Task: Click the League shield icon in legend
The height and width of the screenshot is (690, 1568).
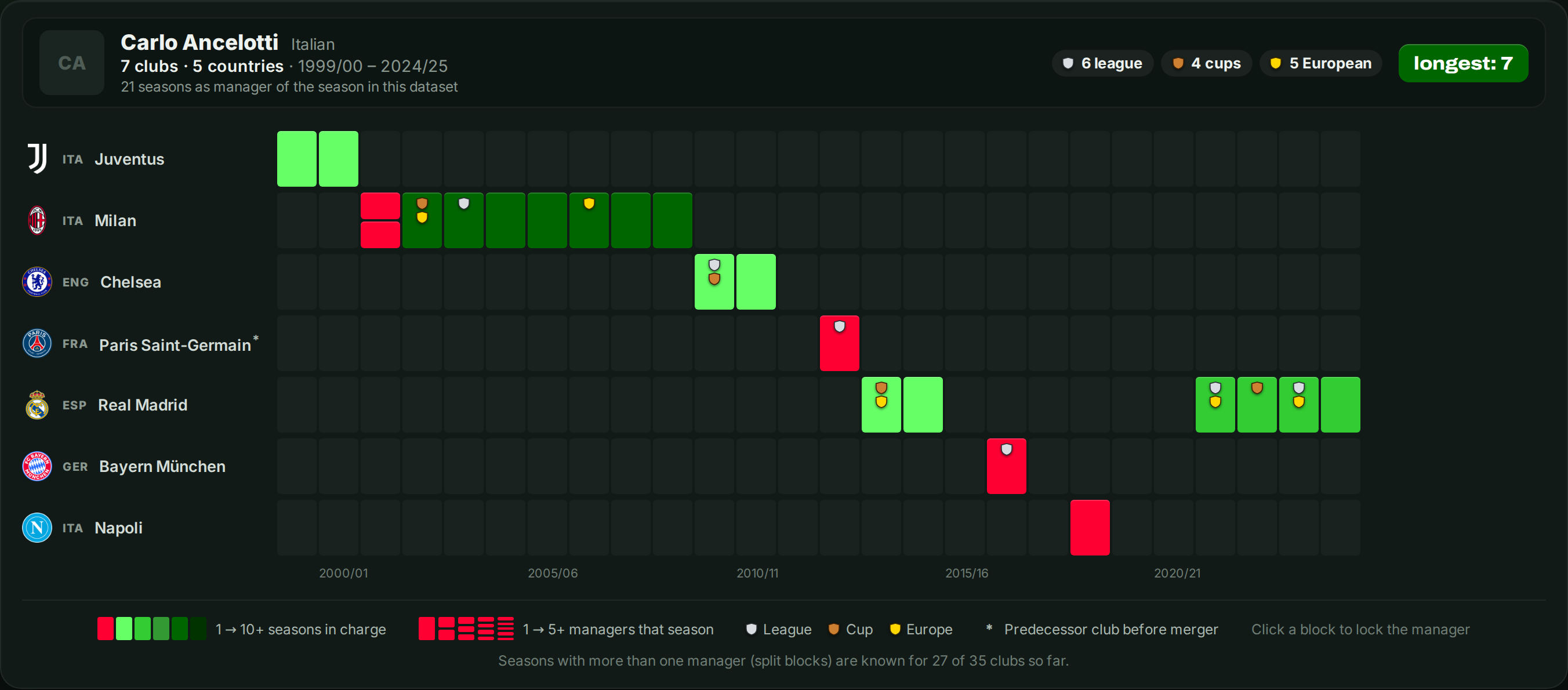Action: pos(751,629)
